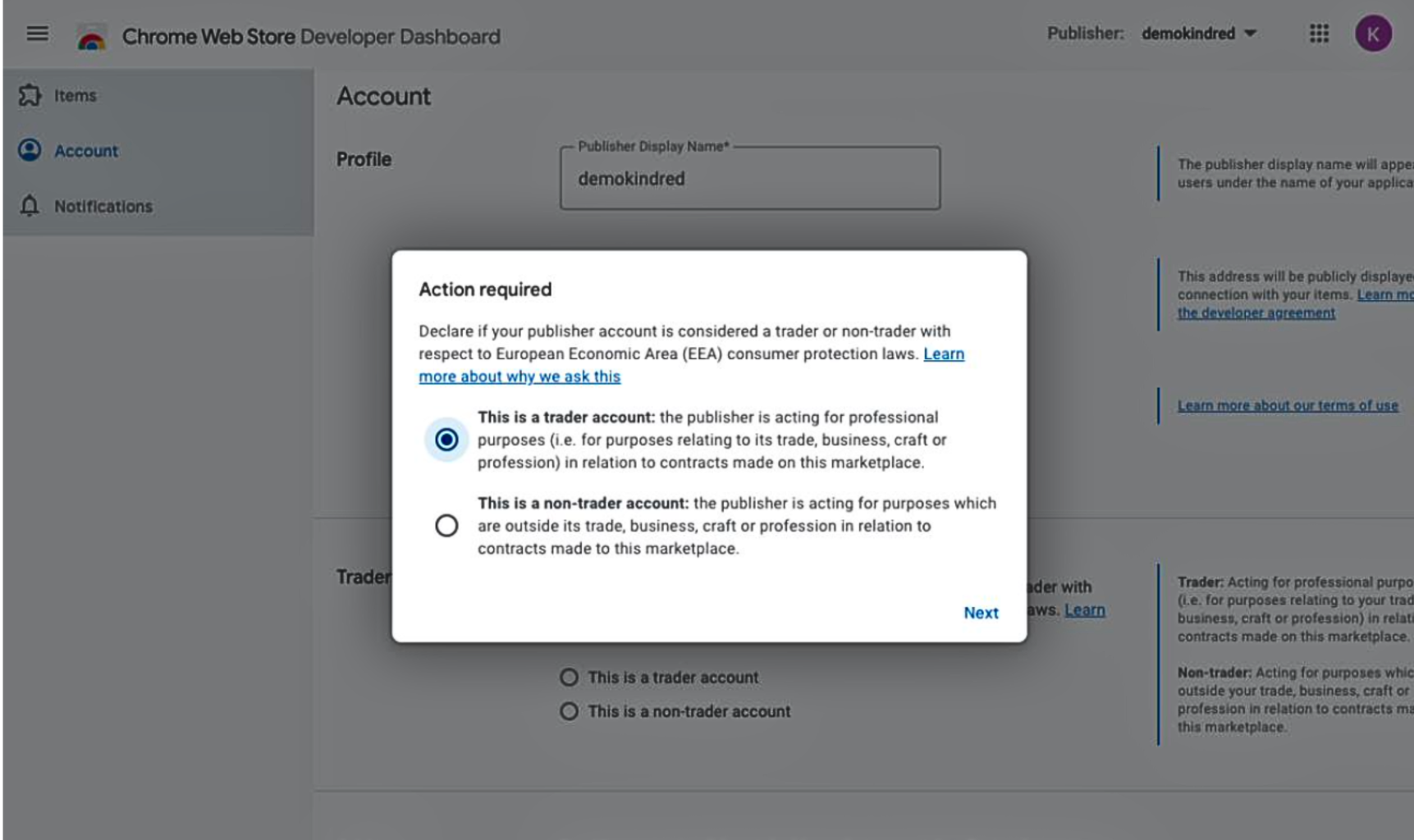Click 'This is a non-trader account:' bold text
Image resolution: width=1414 pixels, height=840 pixels.
pyautogui.click(x=583, y=503)
